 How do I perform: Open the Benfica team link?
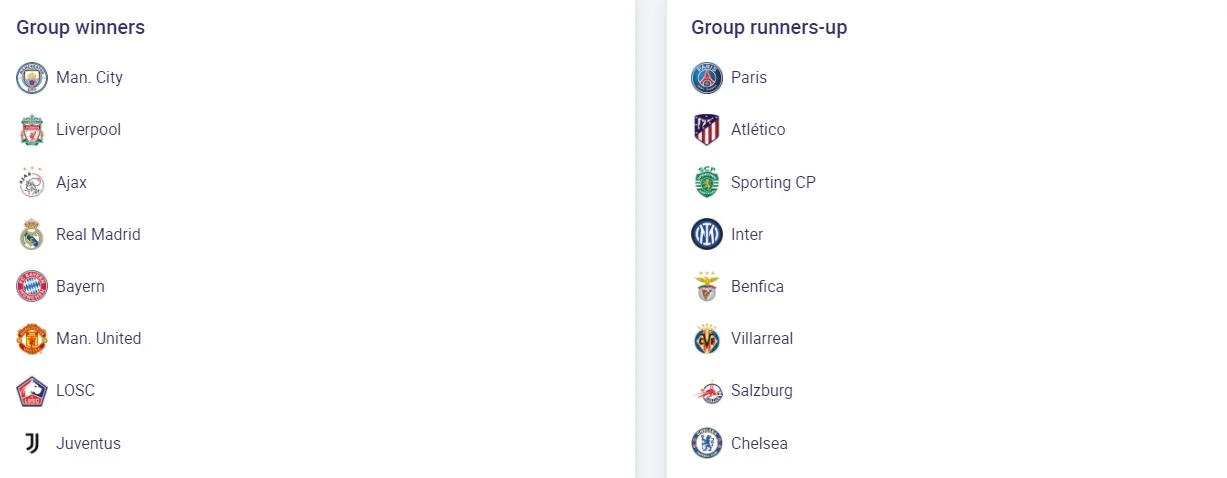click(757, 287)
